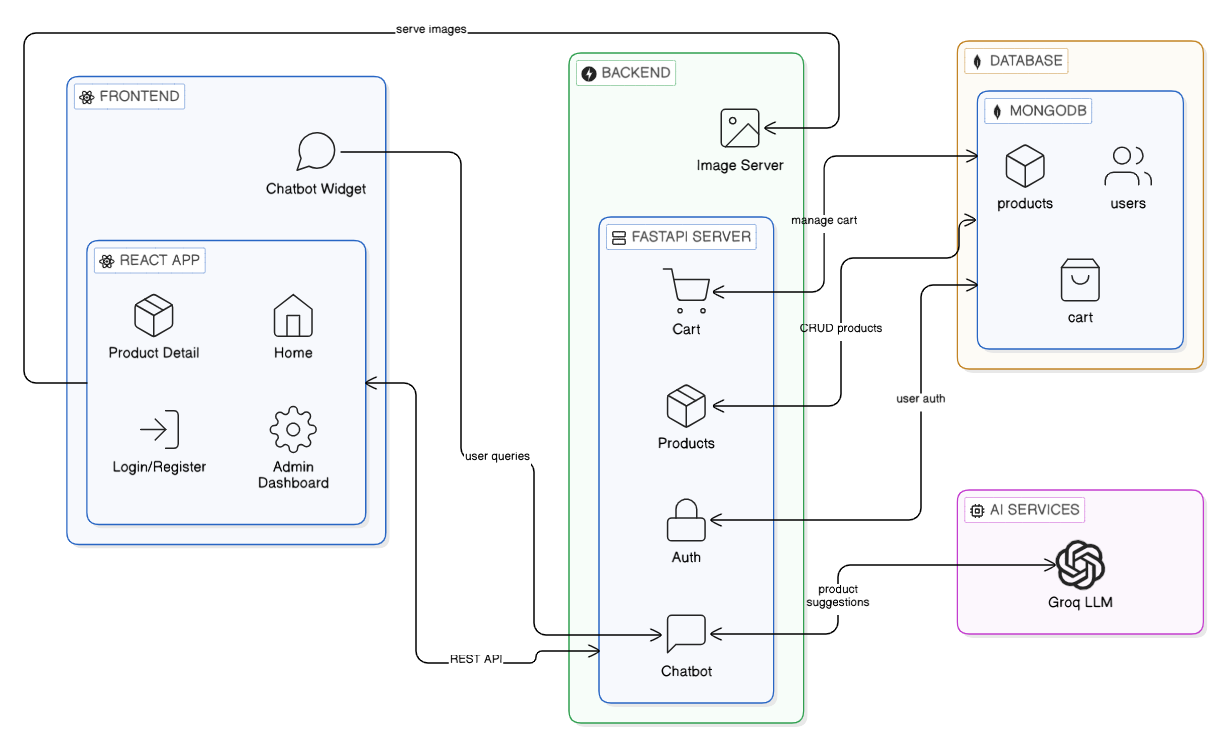Click the REST API edge label
The image size is (1228, 732).
click(476, 659)
